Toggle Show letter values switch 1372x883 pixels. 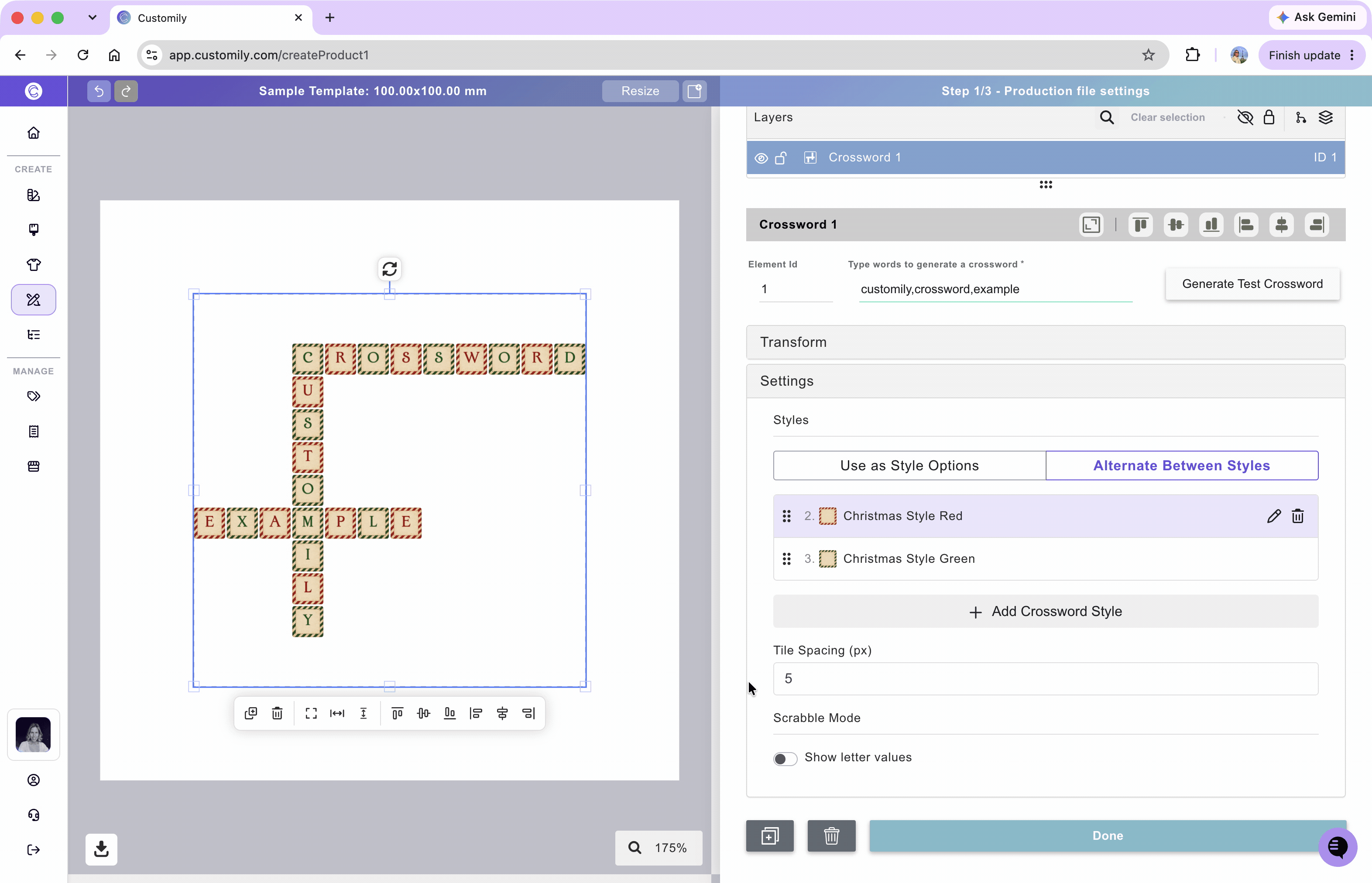tap(785, 759)
